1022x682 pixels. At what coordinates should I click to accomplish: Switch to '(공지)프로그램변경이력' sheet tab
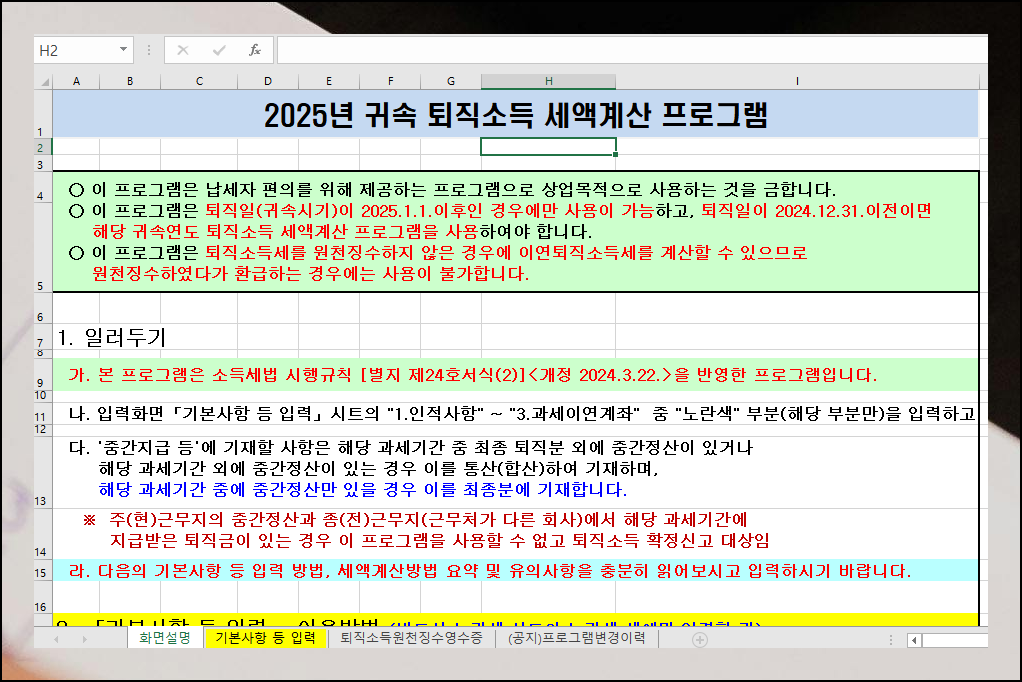click(x=576, y=638)
